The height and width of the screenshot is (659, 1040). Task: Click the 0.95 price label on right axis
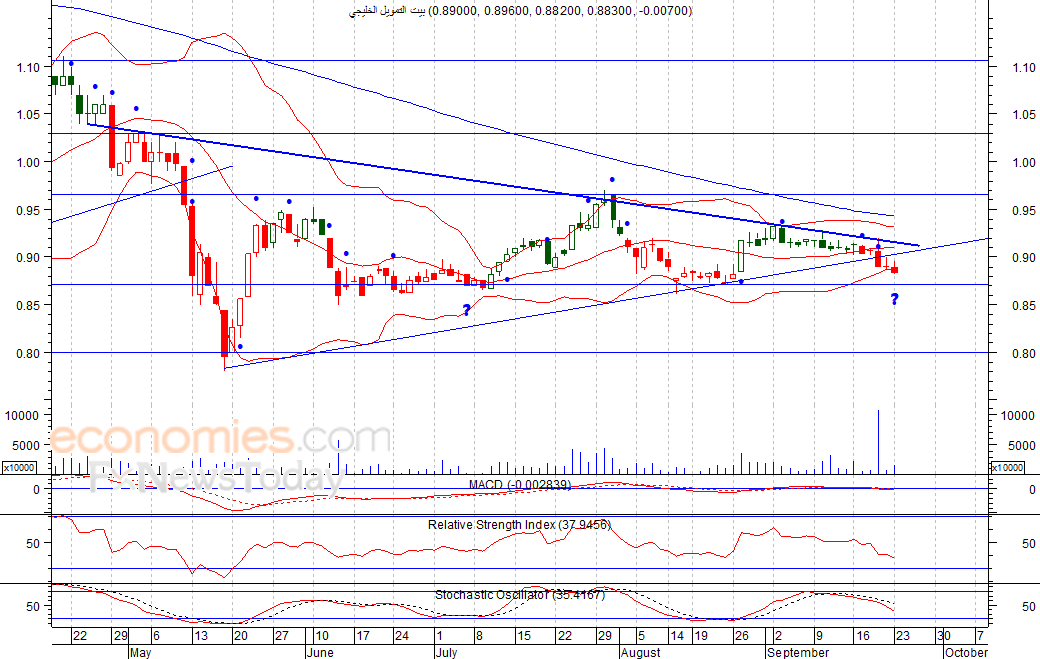pyautogui.click(x=1024, y=210)
